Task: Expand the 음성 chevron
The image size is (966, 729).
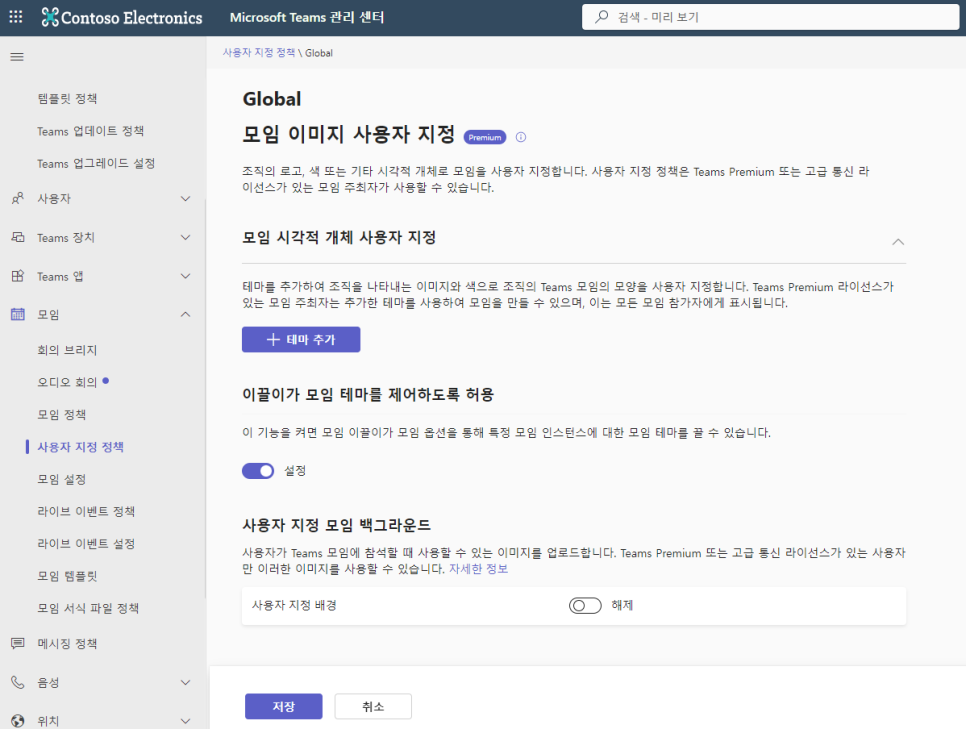Action: point(185,682)
